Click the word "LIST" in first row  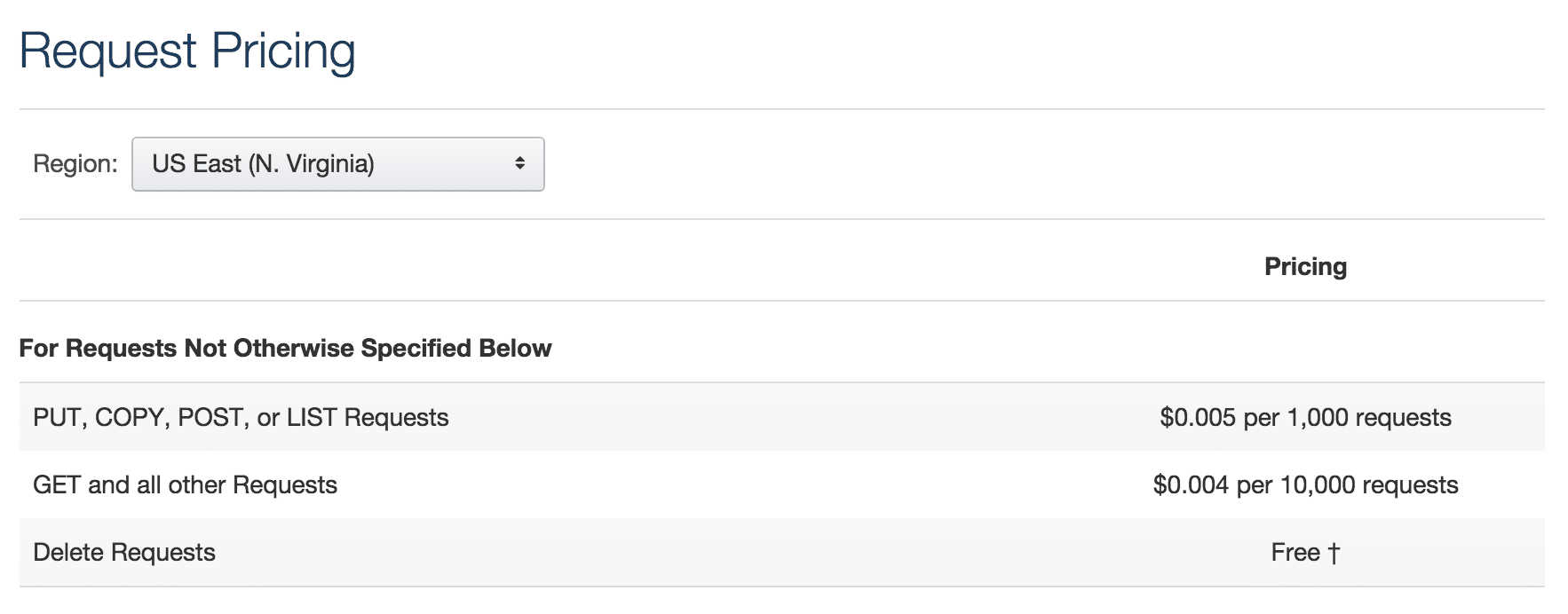pyautogui.click(x=312, y=418)
